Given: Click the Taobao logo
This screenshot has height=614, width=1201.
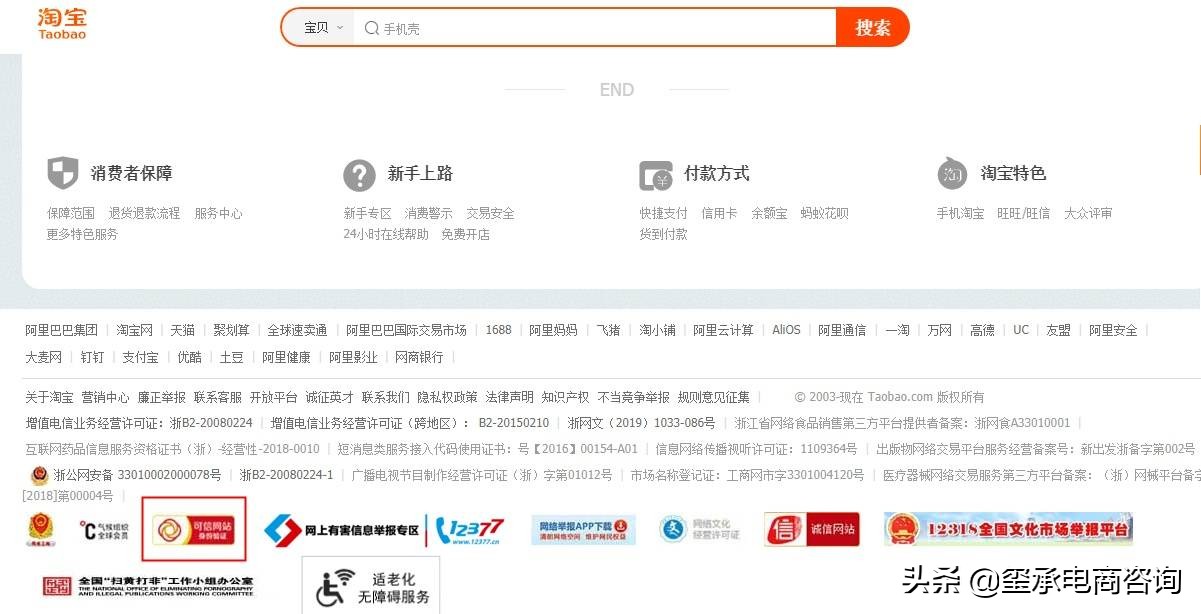Looking at the screenshot, I should click(61, 24).
